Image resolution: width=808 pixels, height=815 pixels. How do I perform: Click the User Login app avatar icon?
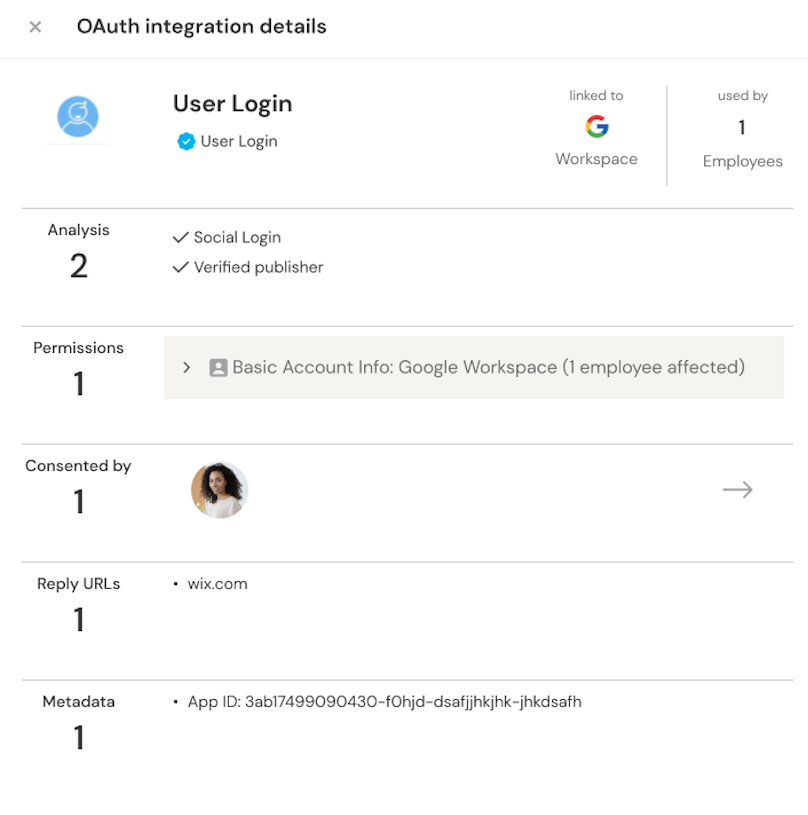coord(78,117)
